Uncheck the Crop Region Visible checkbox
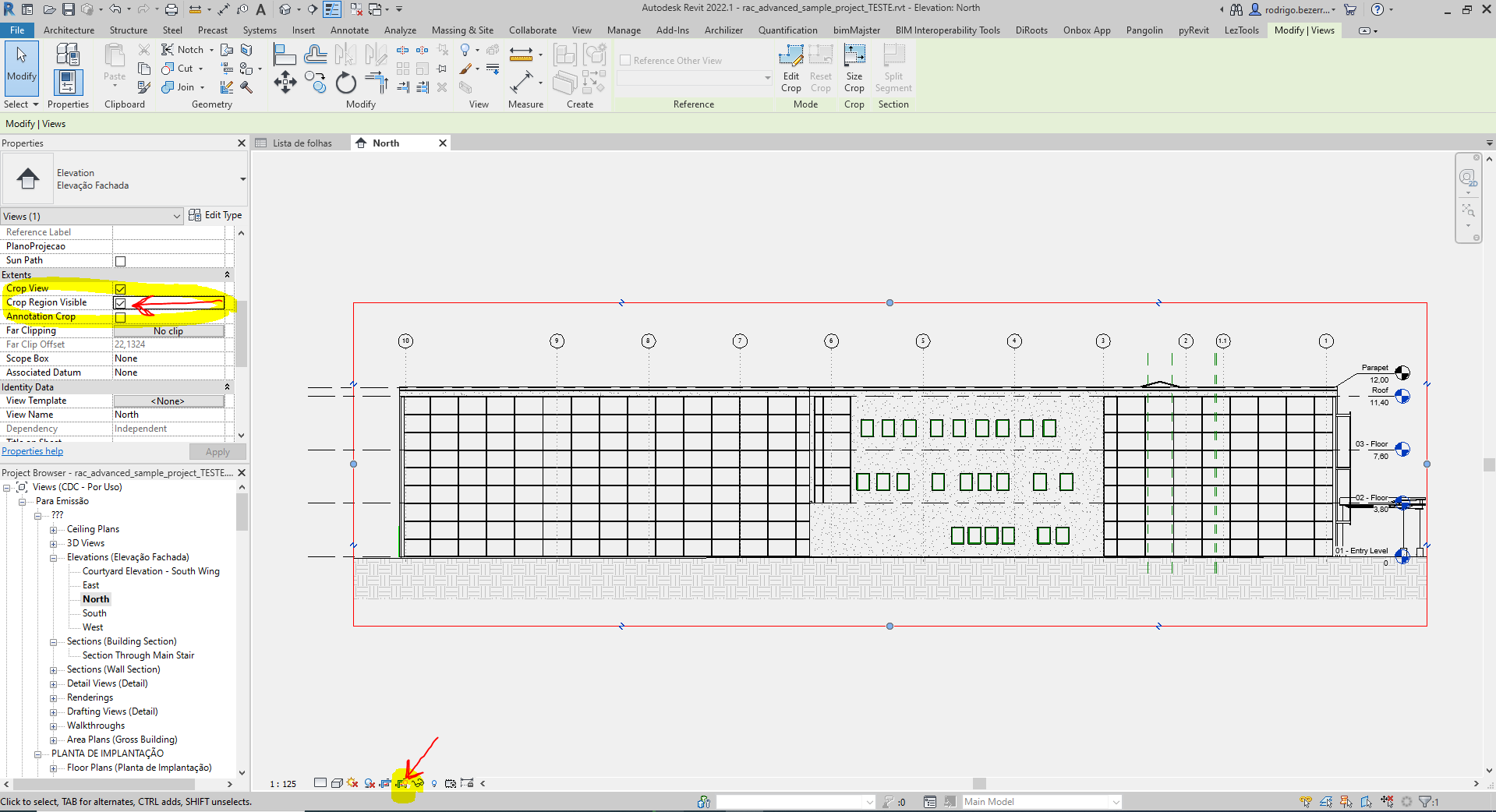Viewport: 1496px width, 812px height. pos(121,303)
